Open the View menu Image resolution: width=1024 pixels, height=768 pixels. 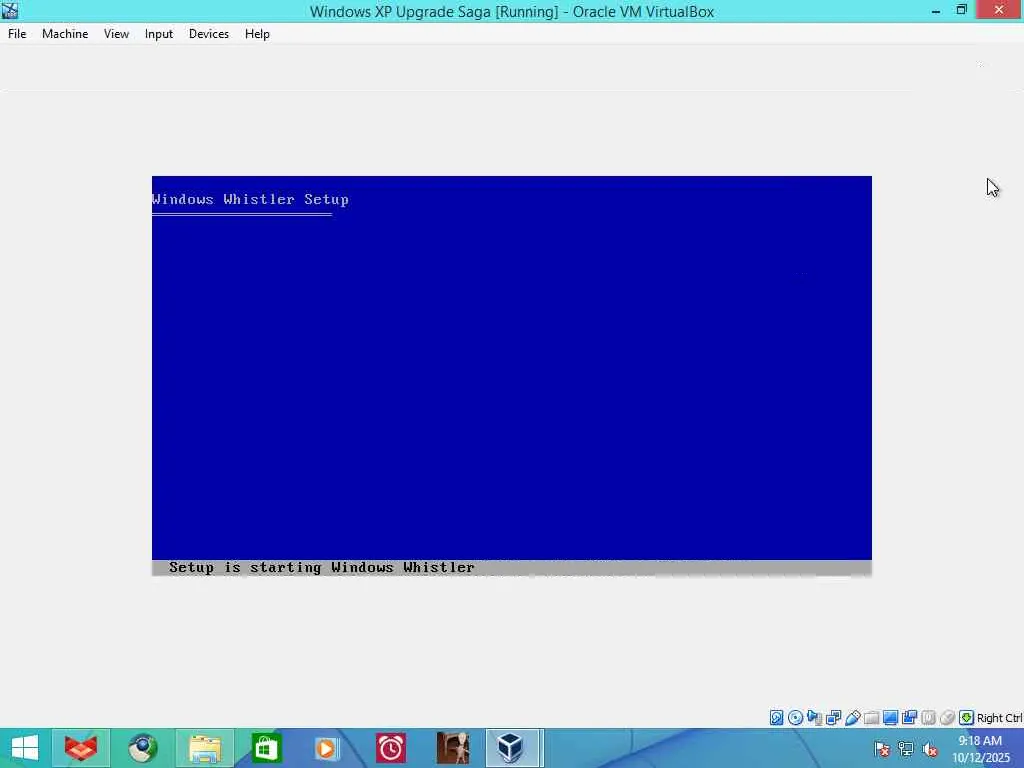coord(116,34)
